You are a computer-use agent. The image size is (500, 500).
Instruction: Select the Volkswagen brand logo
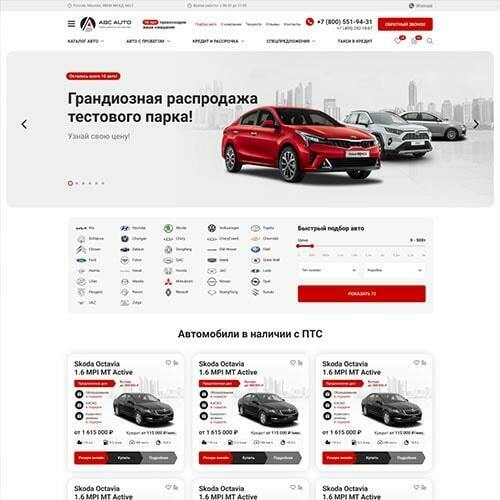(212, 228)
